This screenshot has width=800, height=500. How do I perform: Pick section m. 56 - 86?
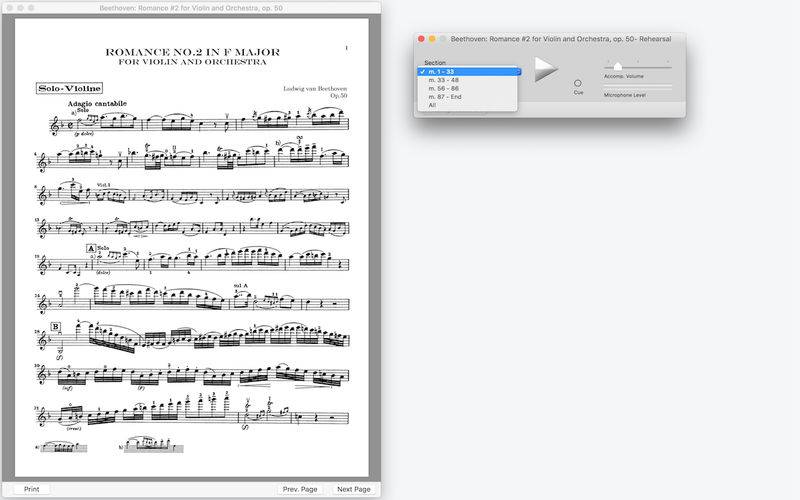(444, 88)
